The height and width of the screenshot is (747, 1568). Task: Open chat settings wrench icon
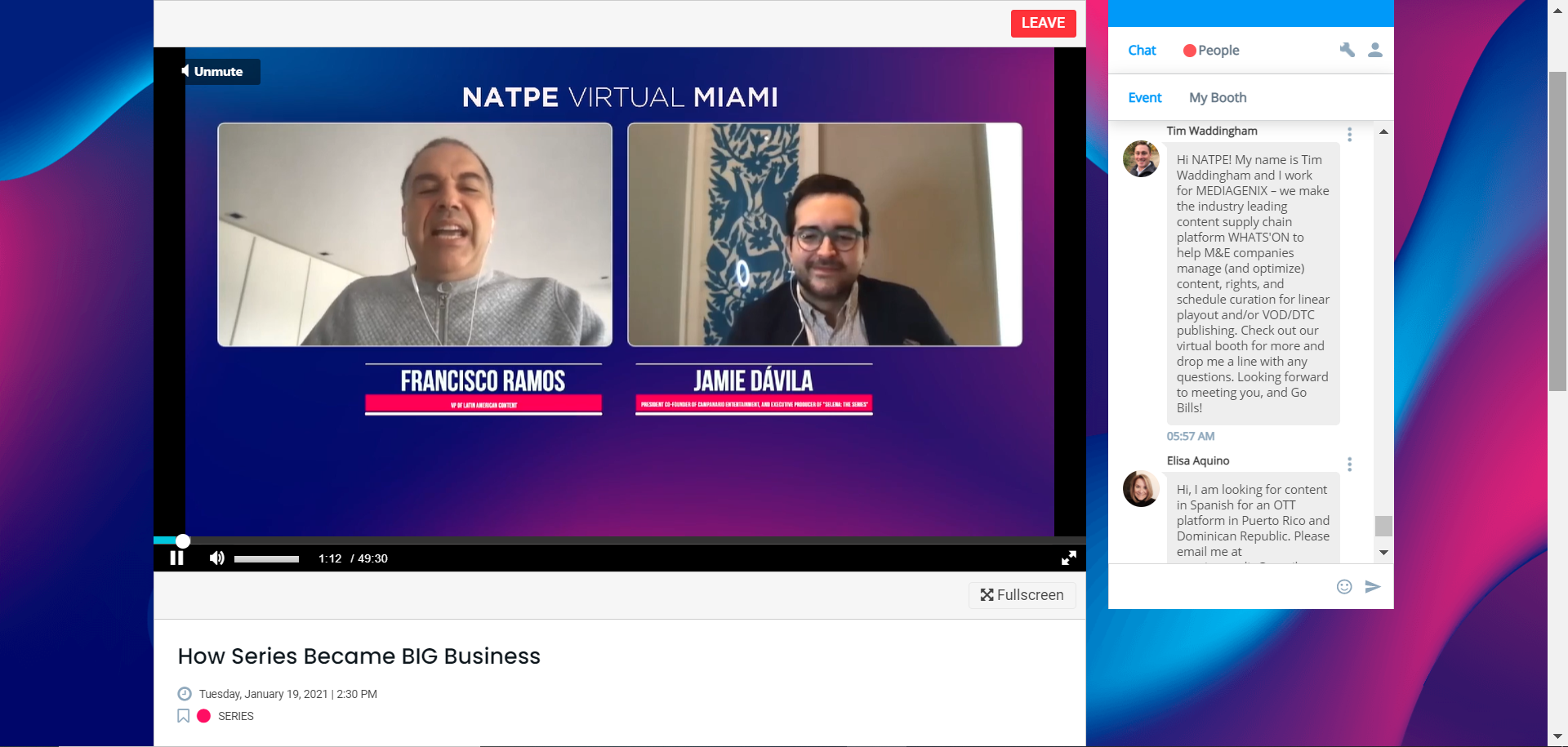click(1347, 50)
